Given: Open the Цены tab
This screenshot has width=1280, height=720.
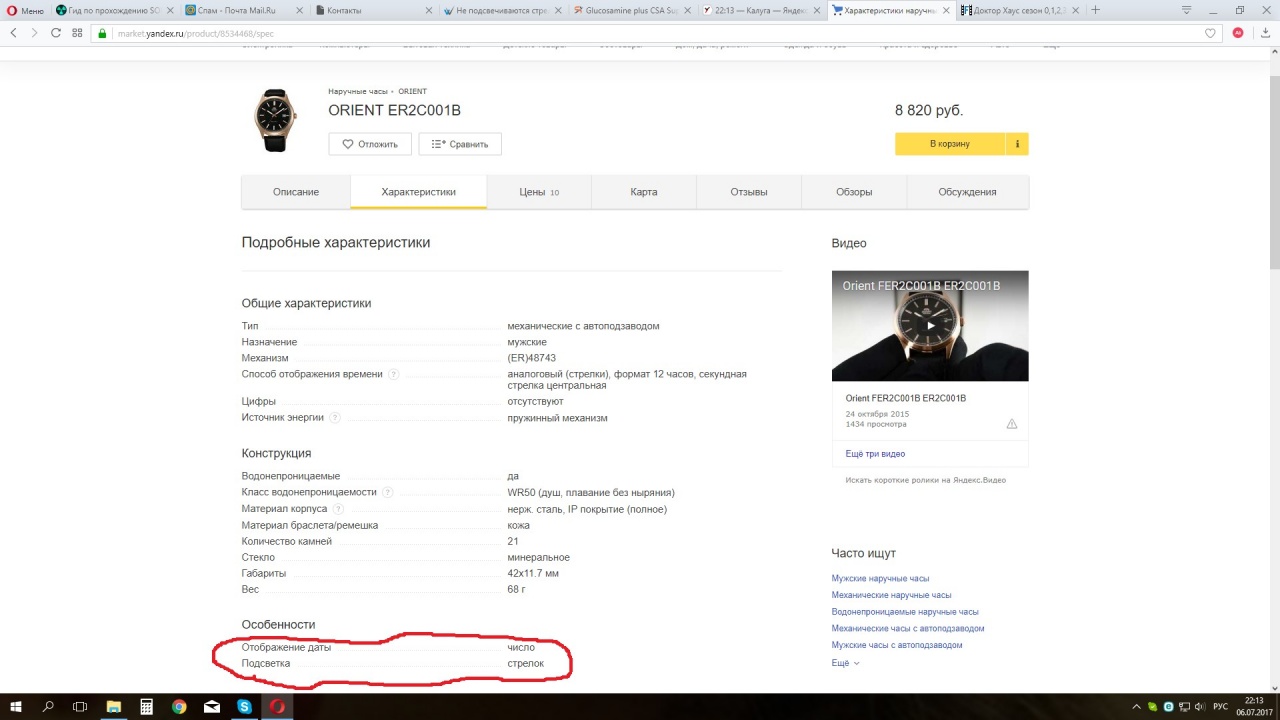Looking at the screenshot, I should (x=539, y=192).
